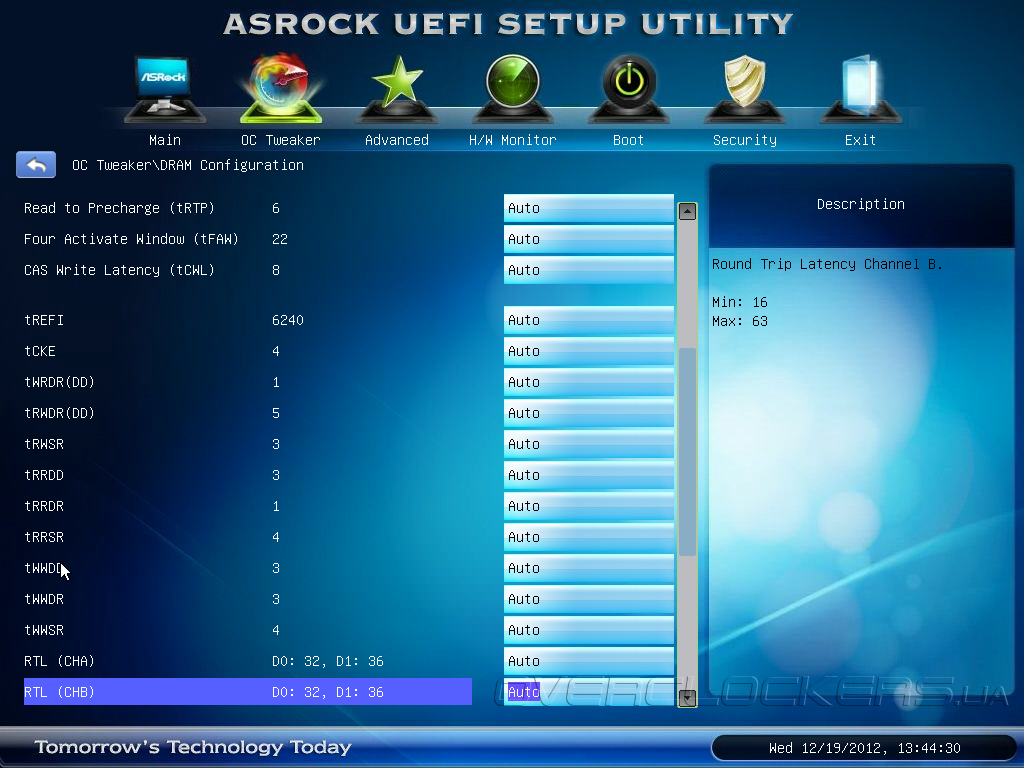Click the Description panel header
Image resolution: width=1024 pixels, height=768 pixels.
pos(861,204)
